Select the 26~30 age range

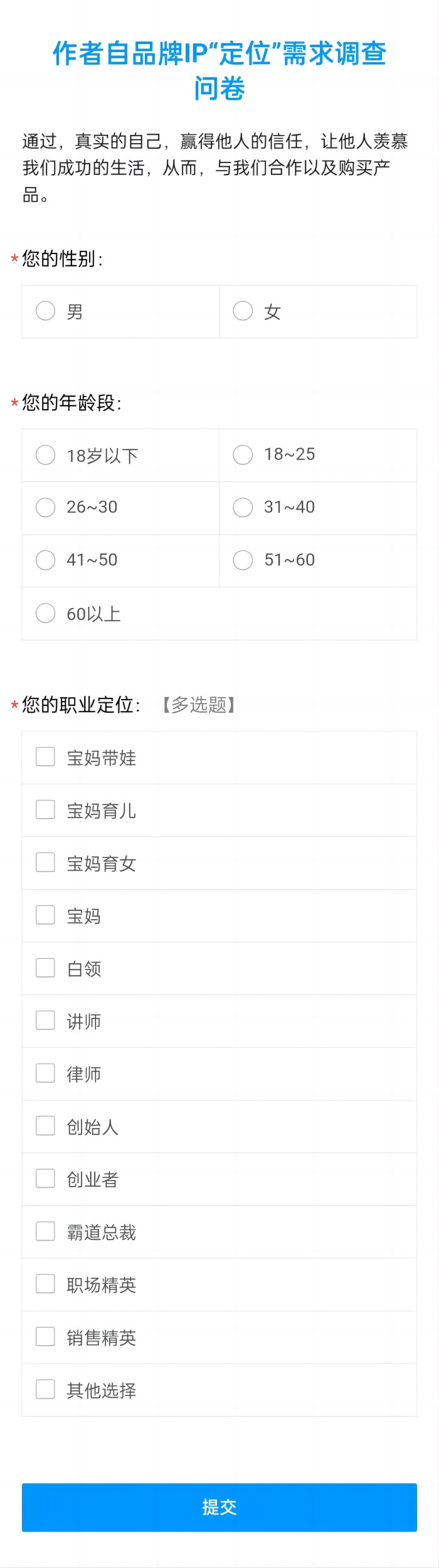click(46, 508)
